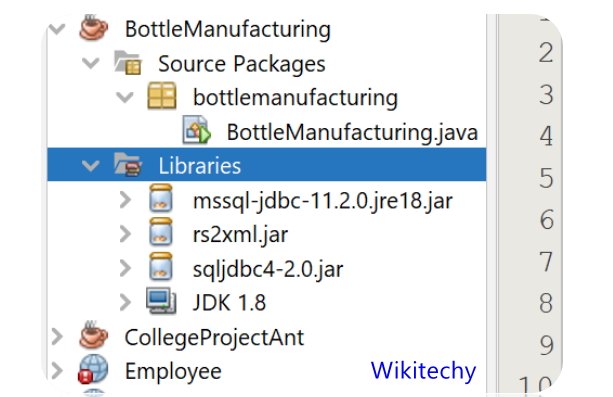This screenshot has width=613, height=397.
Task: Select mssql-jdbc-11.2.0.jre18.jar entry
Action: (x=323, y=201)
